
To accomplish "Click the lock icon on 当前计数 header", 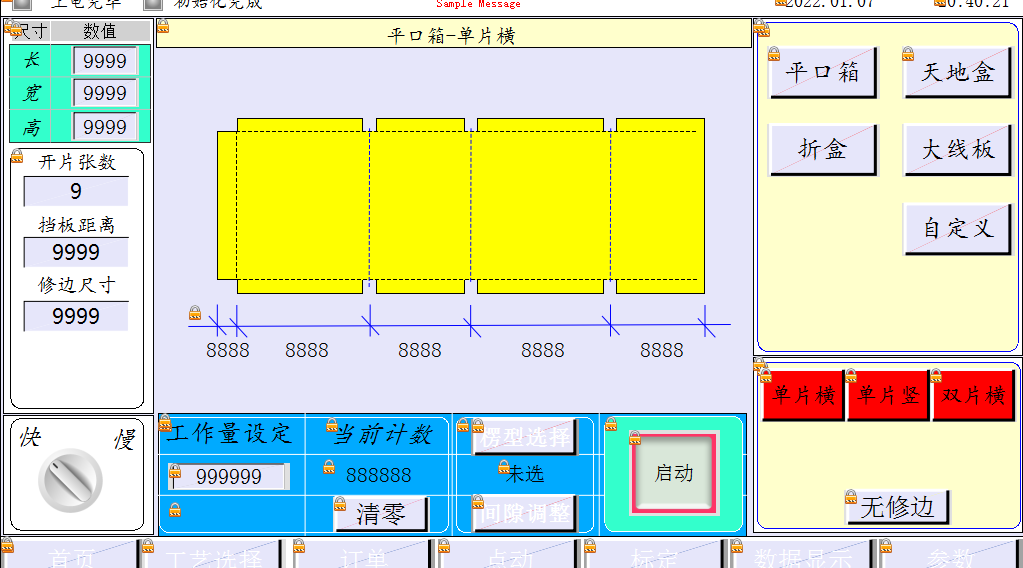I will pos(332,425).
